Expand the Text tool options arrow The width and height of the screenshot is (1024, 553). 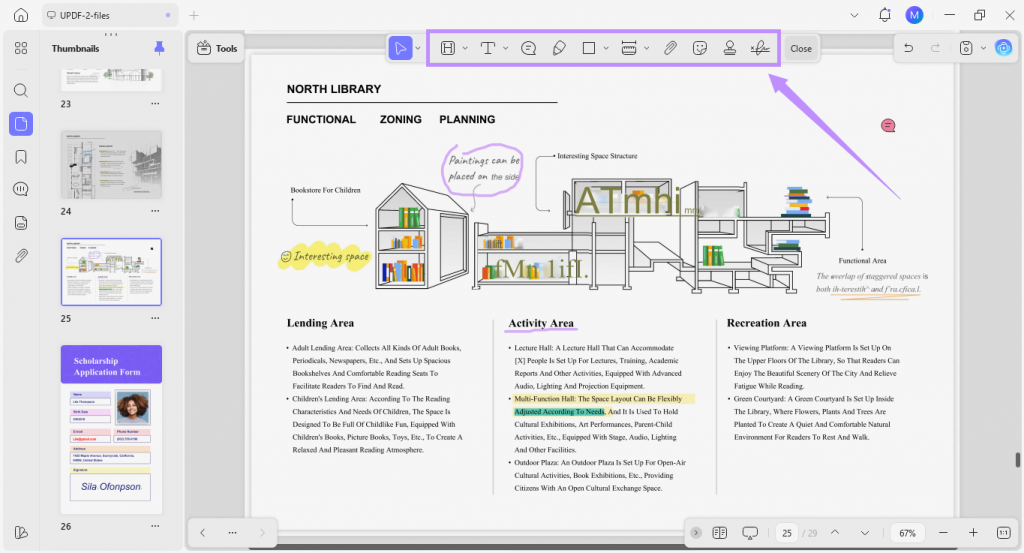[505, 48]
